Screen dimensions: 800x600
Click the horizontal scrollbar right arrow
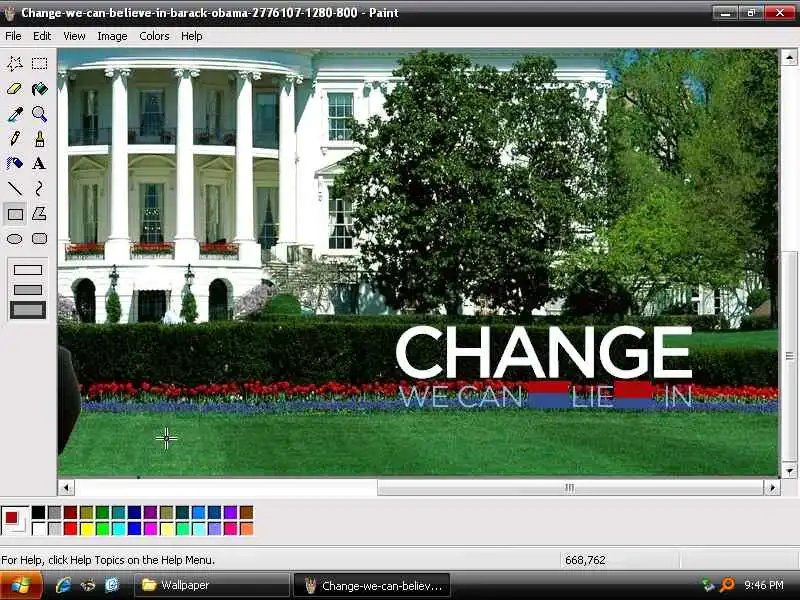click(x=772, y=488)
